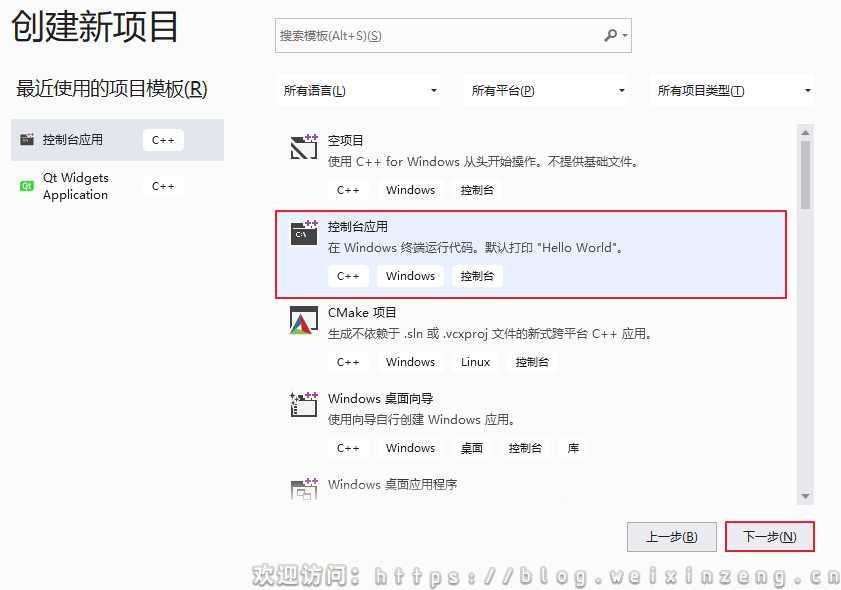Click the 创建新项目 dialog title

[94, 26]
